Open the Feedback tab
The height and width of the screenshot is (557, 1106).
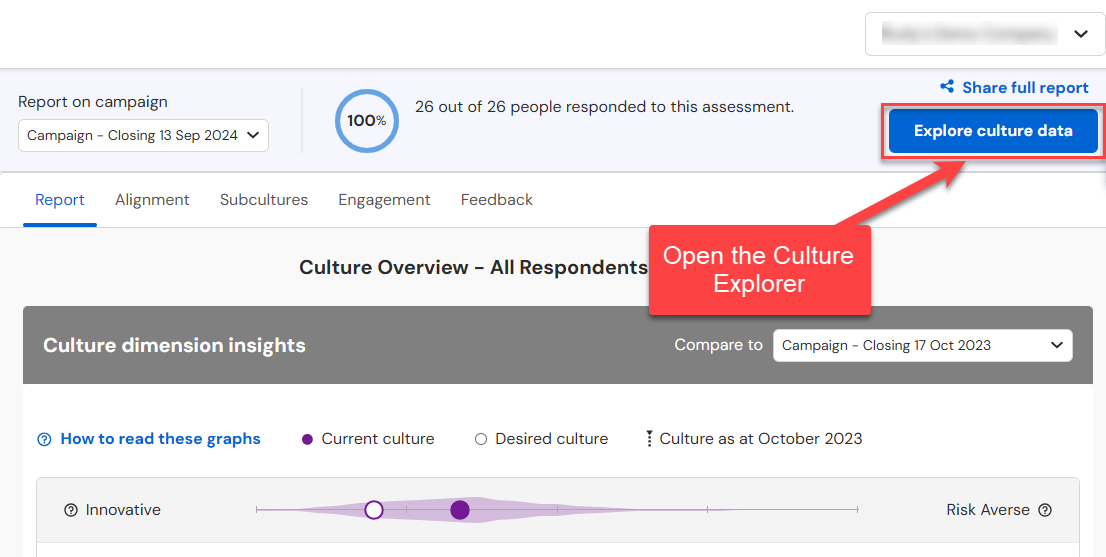tap(497, 200)
